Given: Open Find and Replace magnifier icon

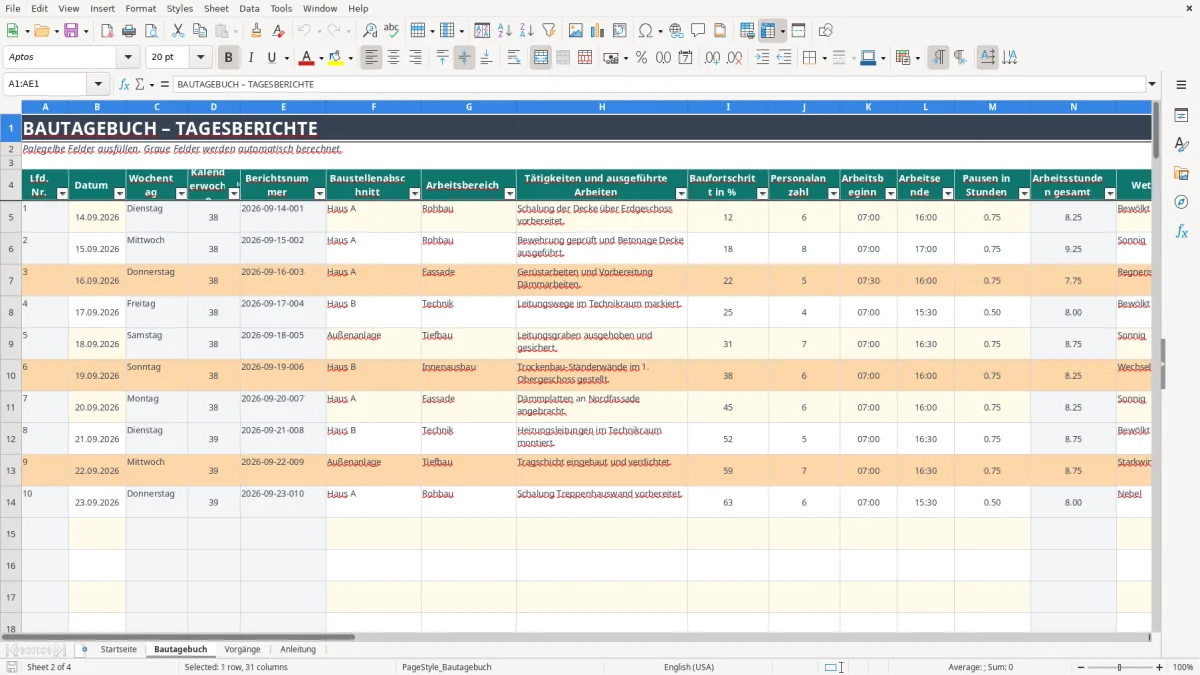Looking at the screenshot, I should tap(369, 31).
